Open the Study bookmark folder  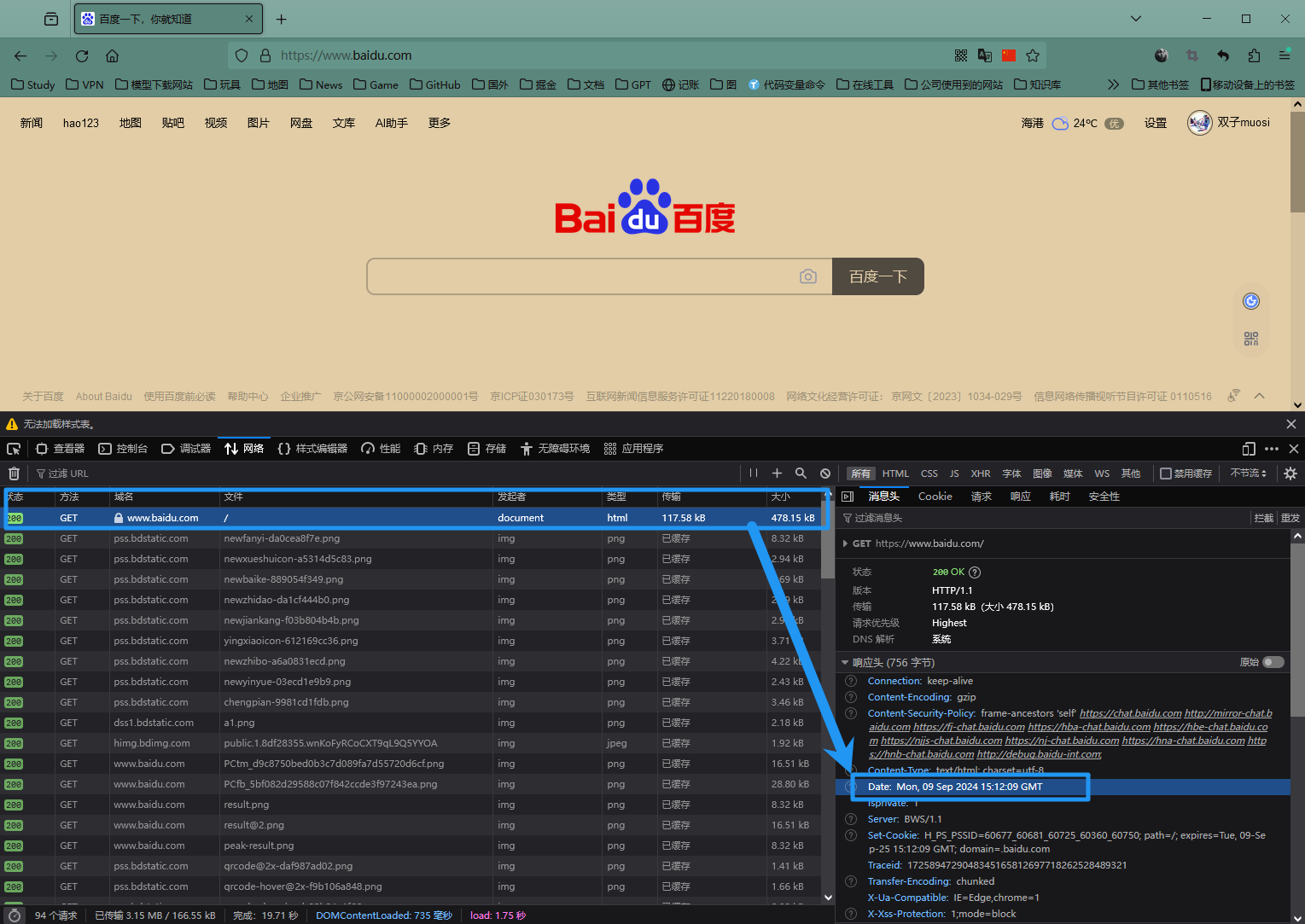[x=33, y=84]
